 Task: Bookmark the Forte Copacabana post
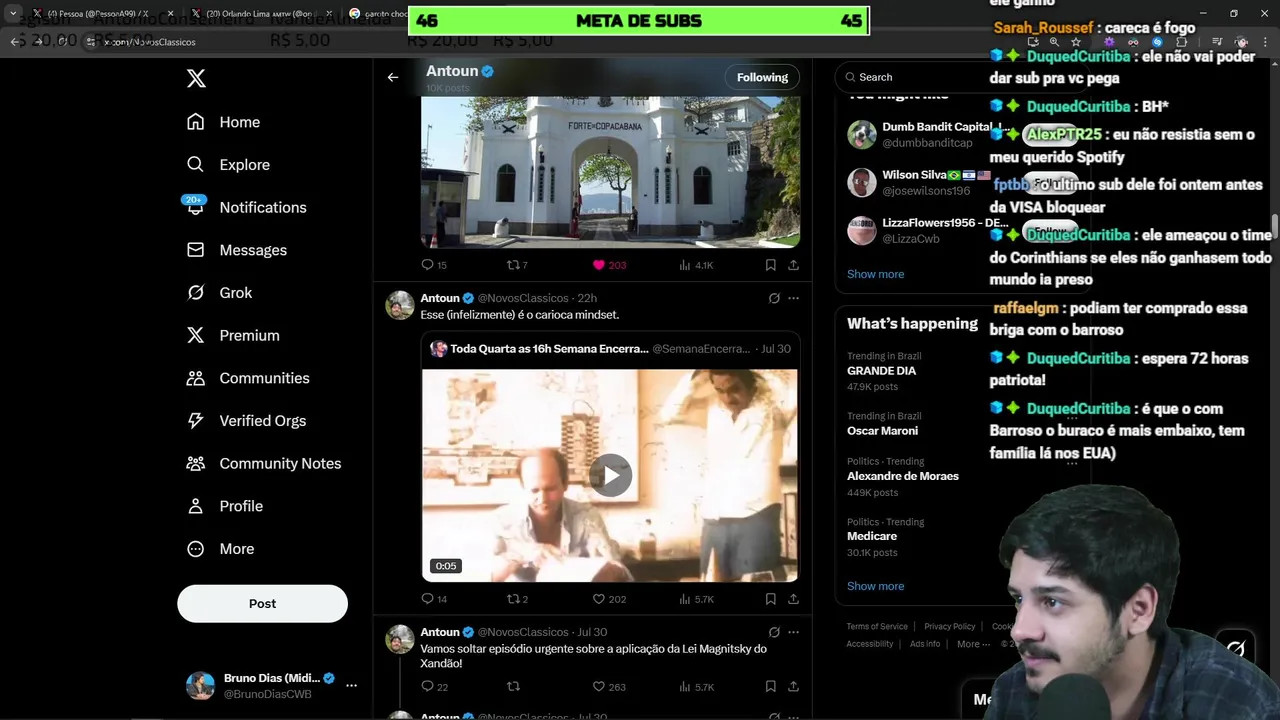click(x=770, y=265)
